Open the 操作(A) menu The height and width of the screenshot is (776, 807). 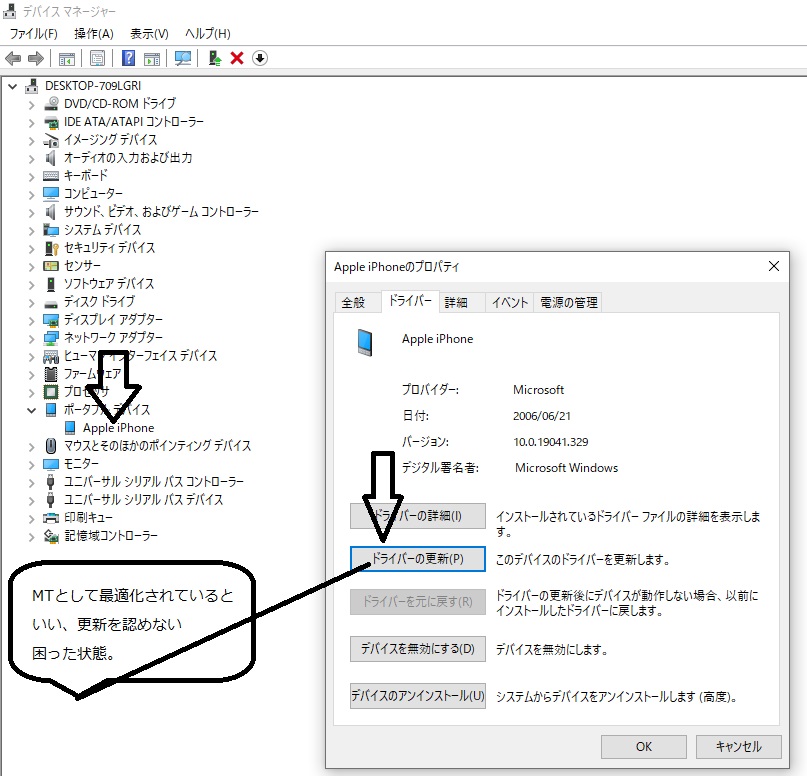[x=94, y=34]
